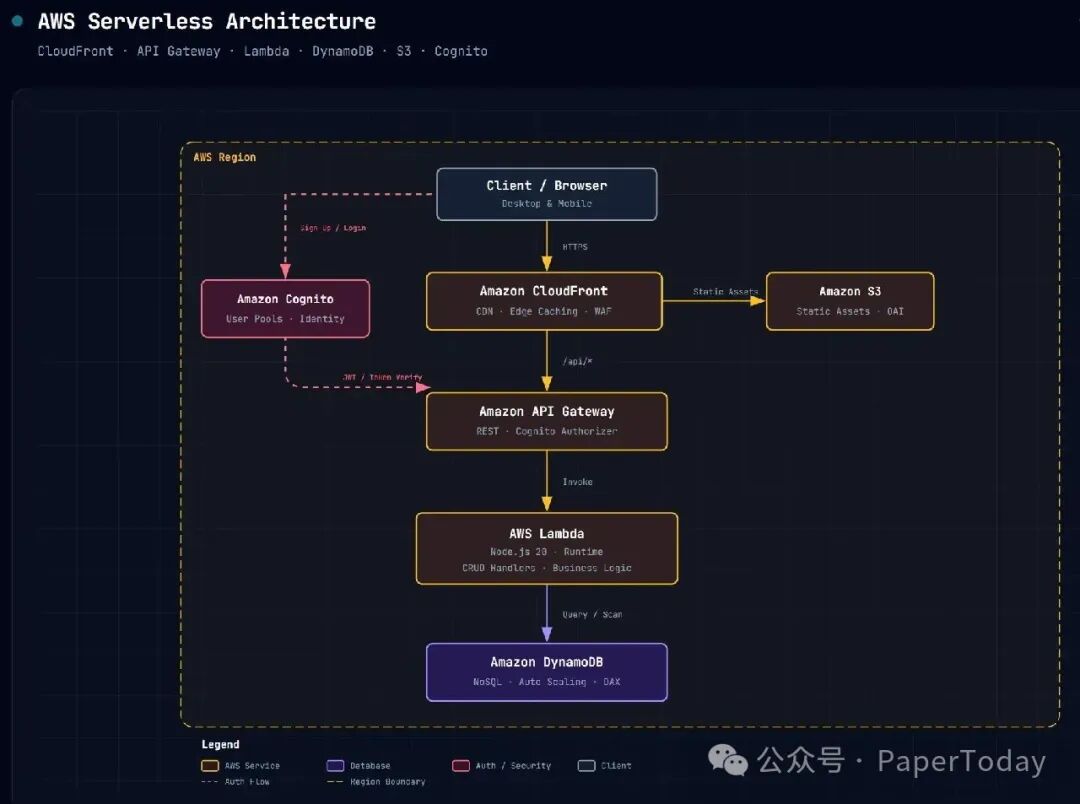The height and width of the screenshot is (804, 1080).
Task: Select the Amazon CloudFront node
Action: (x=544, y=301)
